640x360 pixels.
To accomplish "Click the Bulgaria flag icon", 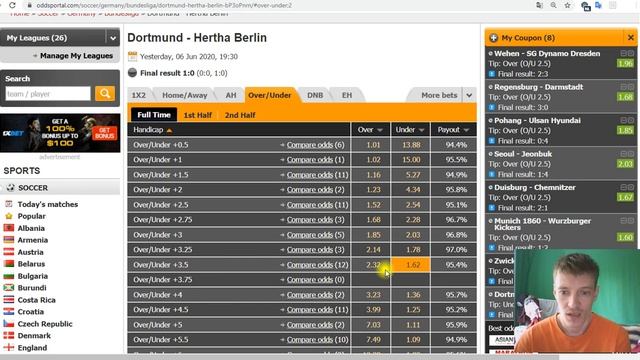I will pyautogui.click(x=9, y=276).
